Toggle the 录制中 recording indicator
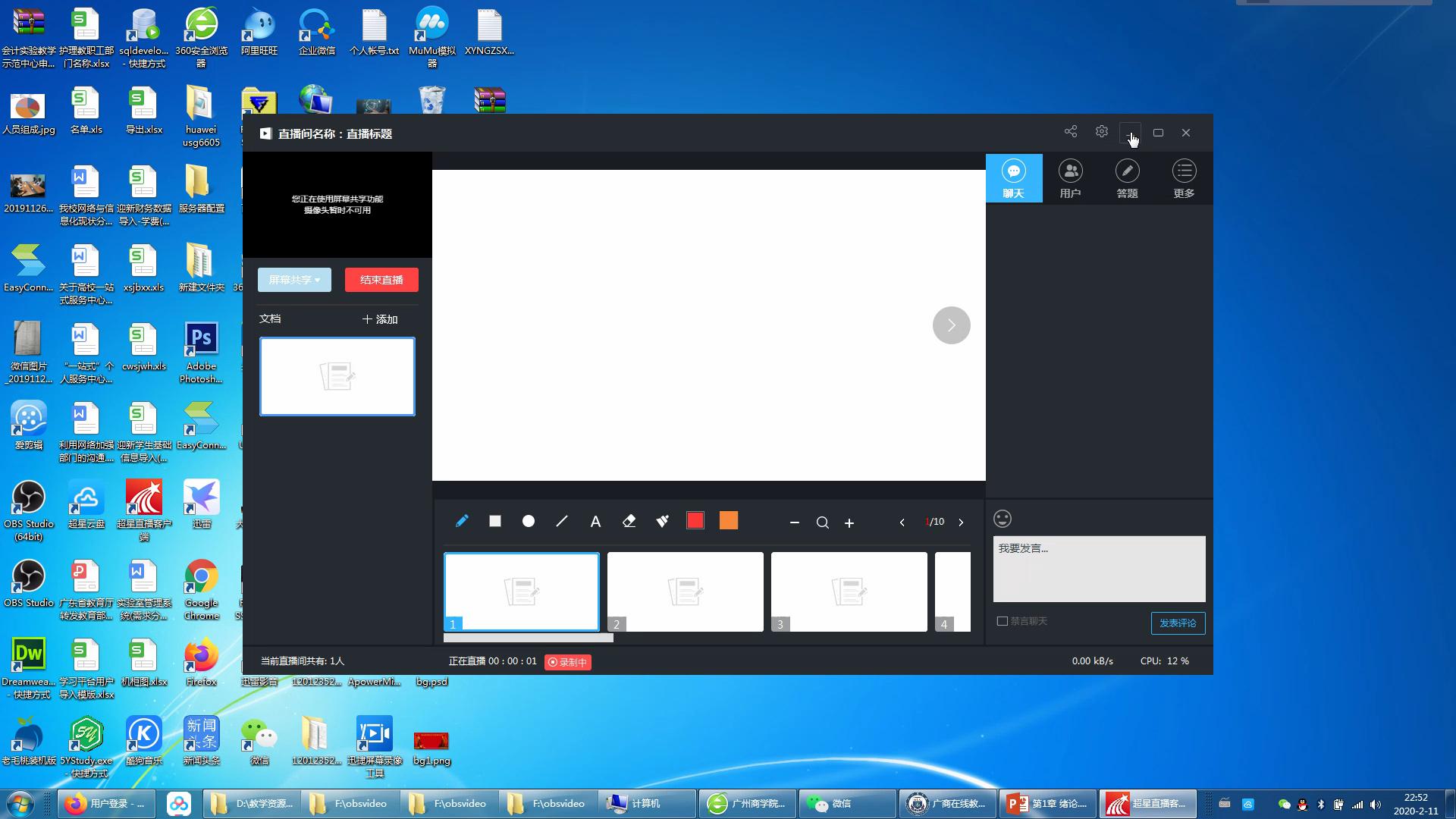 (568, 662)
